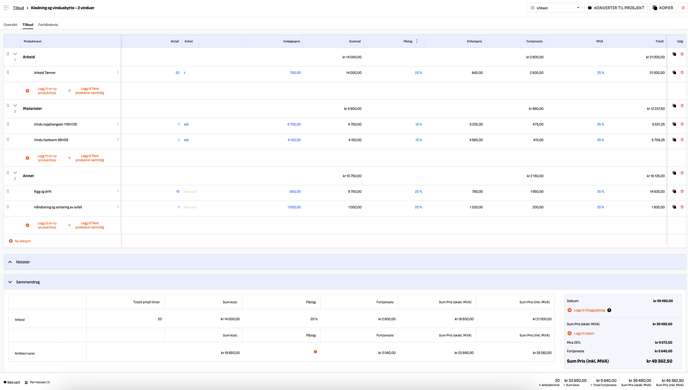Open the Påslag column options menu
Viewport: 688px width, 390px height.
pyautogui.click(x=417, y=41)
